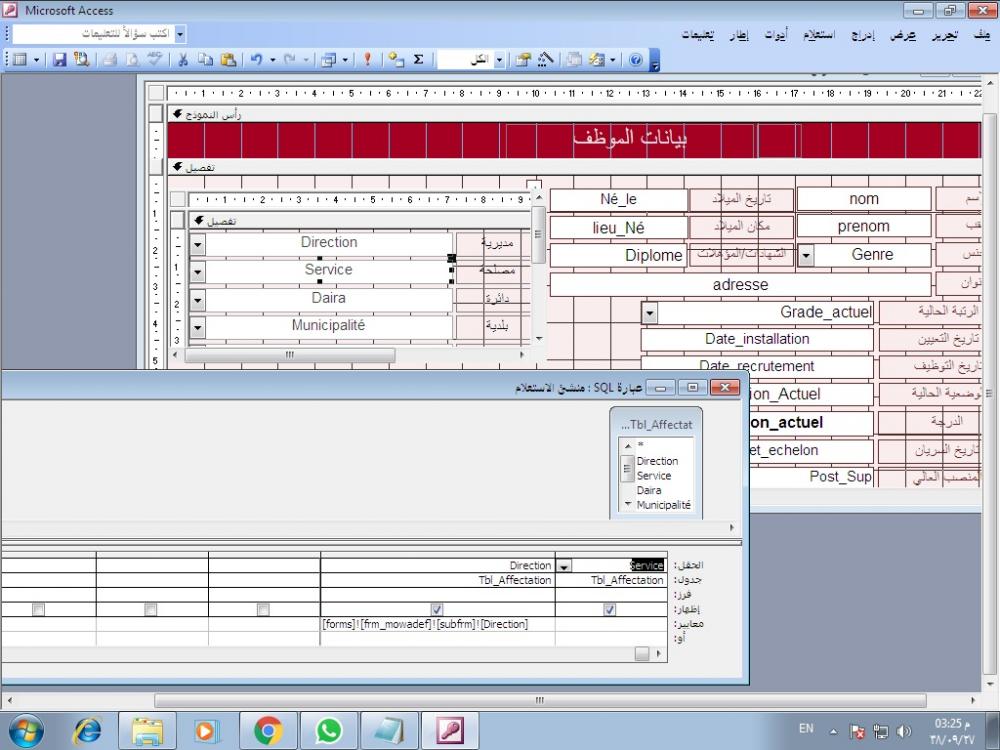
Task: Select the prenom text box on the form
Action: tap(864, 226)
